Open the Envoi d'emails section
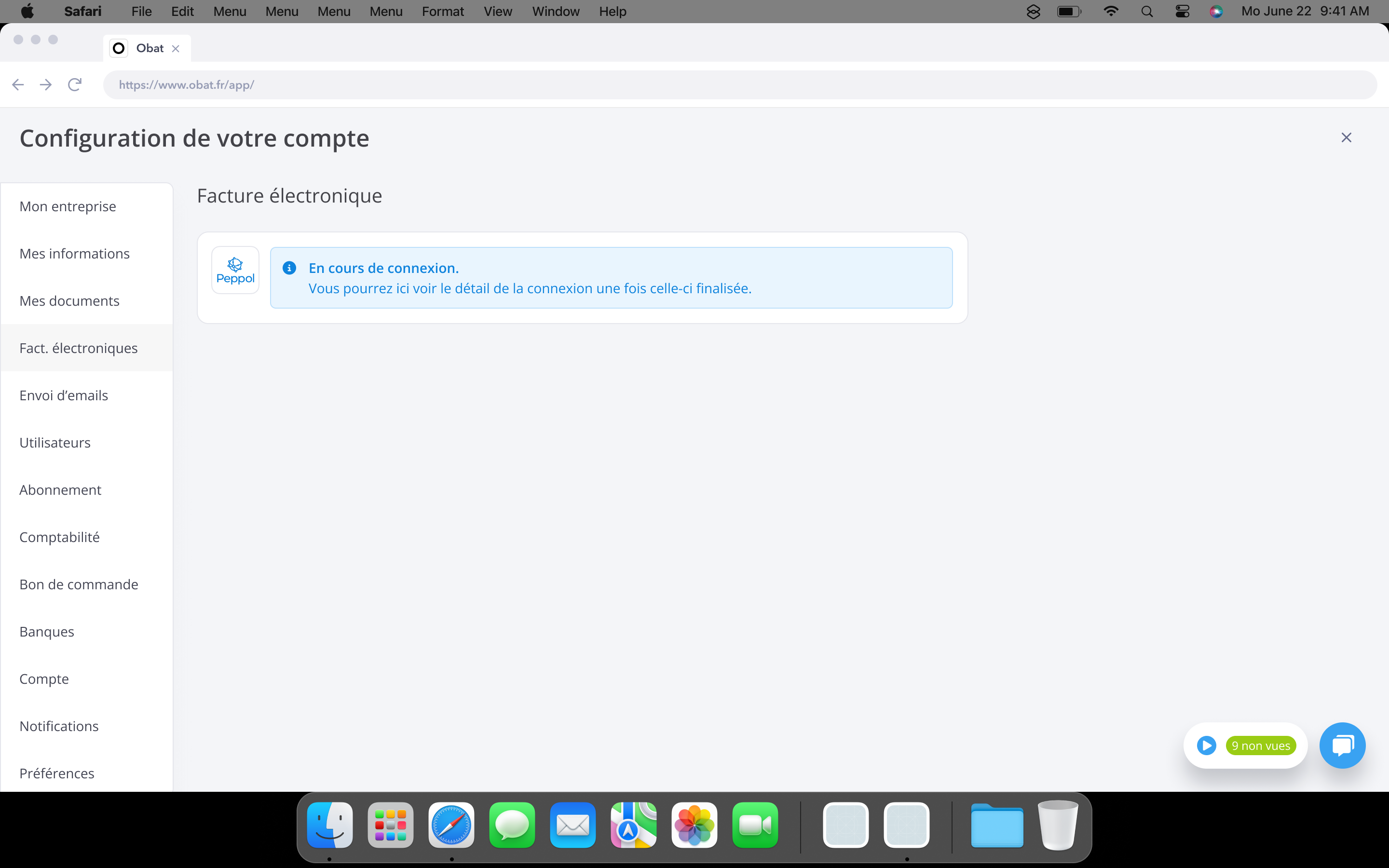The height and width of the screenshot is (868, 1389). [x=64, y=395]
